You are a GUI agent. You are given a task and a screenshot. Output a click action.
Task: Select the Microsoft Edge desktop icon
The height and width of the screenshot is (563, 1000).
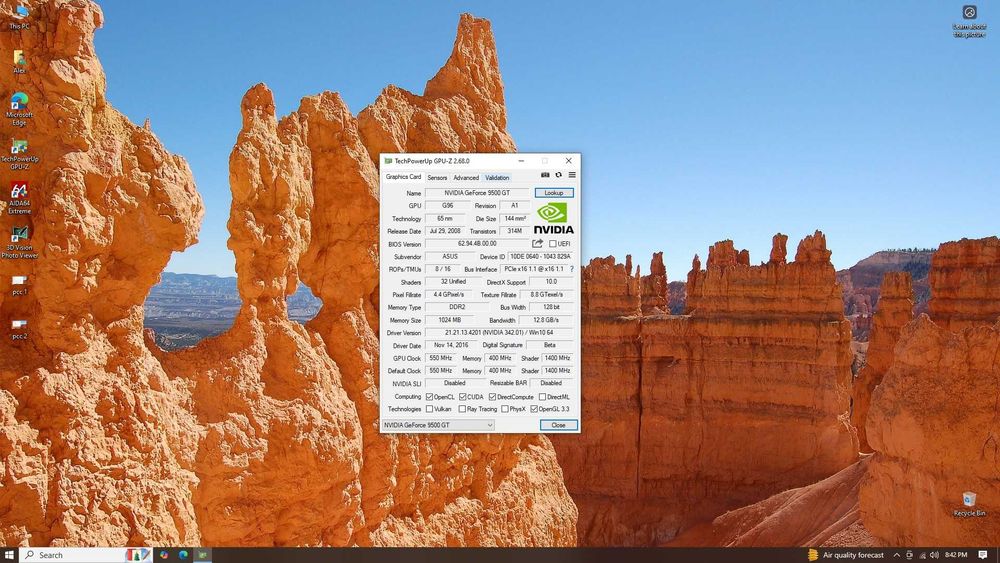[x=19, y=108]
